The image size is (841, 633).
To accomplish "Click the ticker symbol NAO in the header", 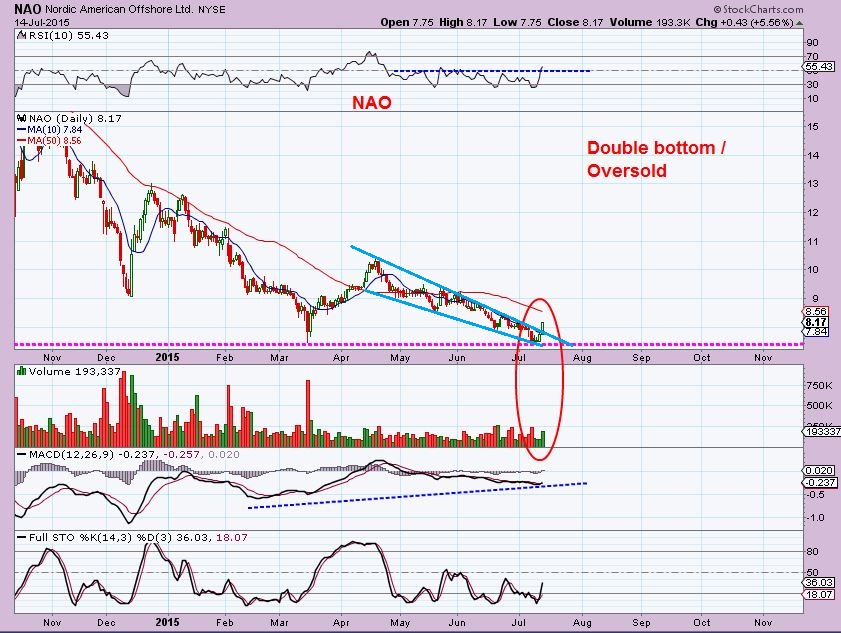I will (27, 9).
